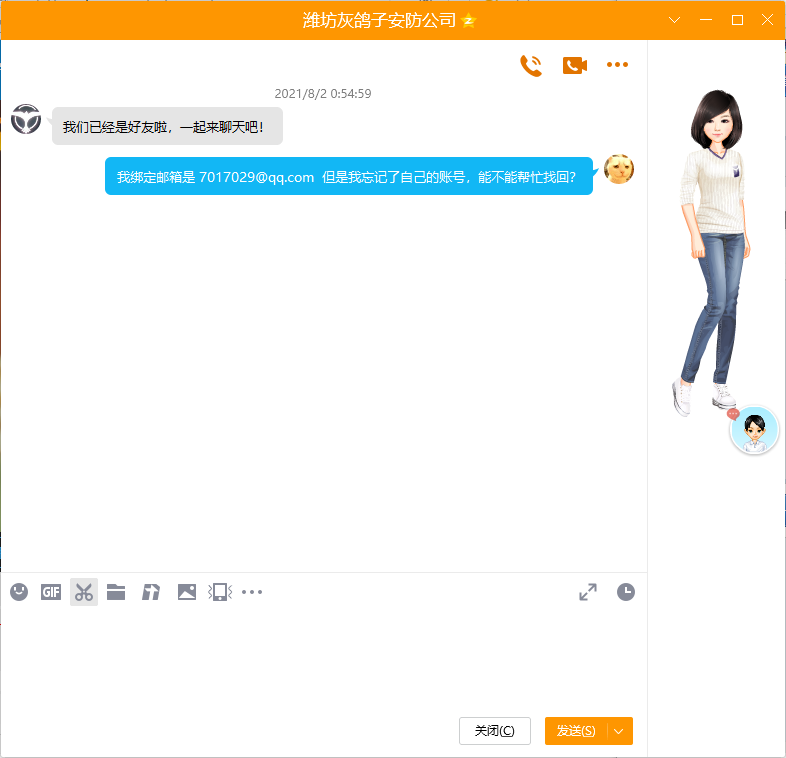Close the chat window with X
This screenshot has height=758, width=786.
click(767, 20)
